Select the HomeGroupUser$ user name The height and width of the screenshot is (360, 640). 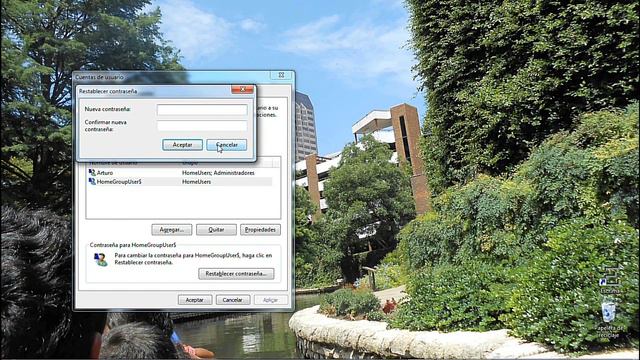coord(119,182)
